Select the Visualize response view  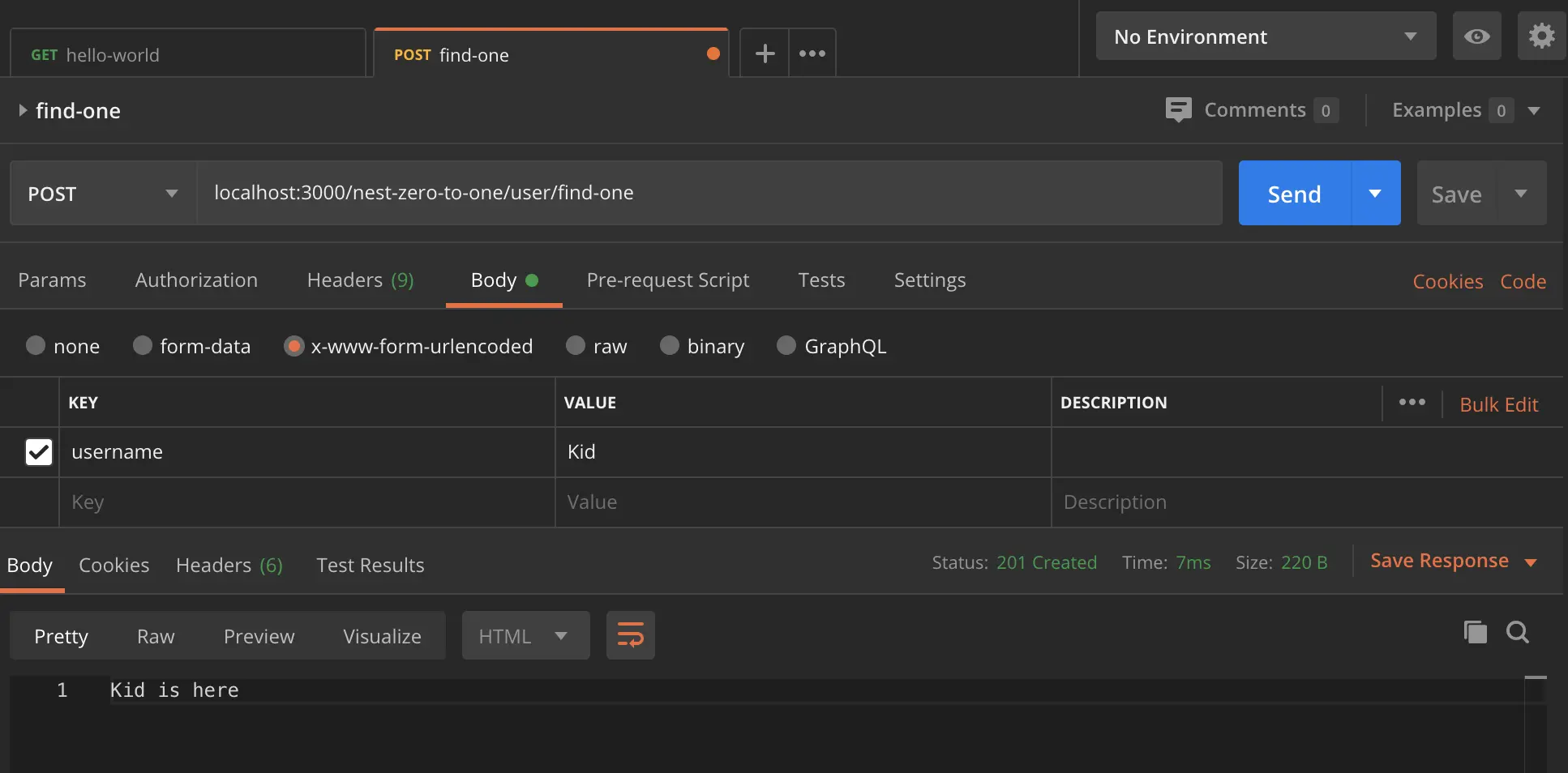pos(382,636)
